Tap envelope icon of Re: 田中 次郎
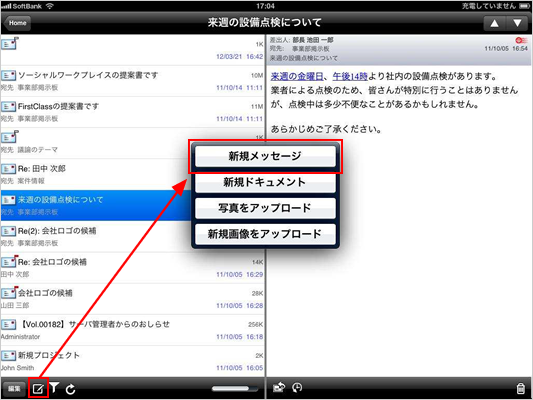The height and width of the screenshot is (400, 533). coord(8,169)
